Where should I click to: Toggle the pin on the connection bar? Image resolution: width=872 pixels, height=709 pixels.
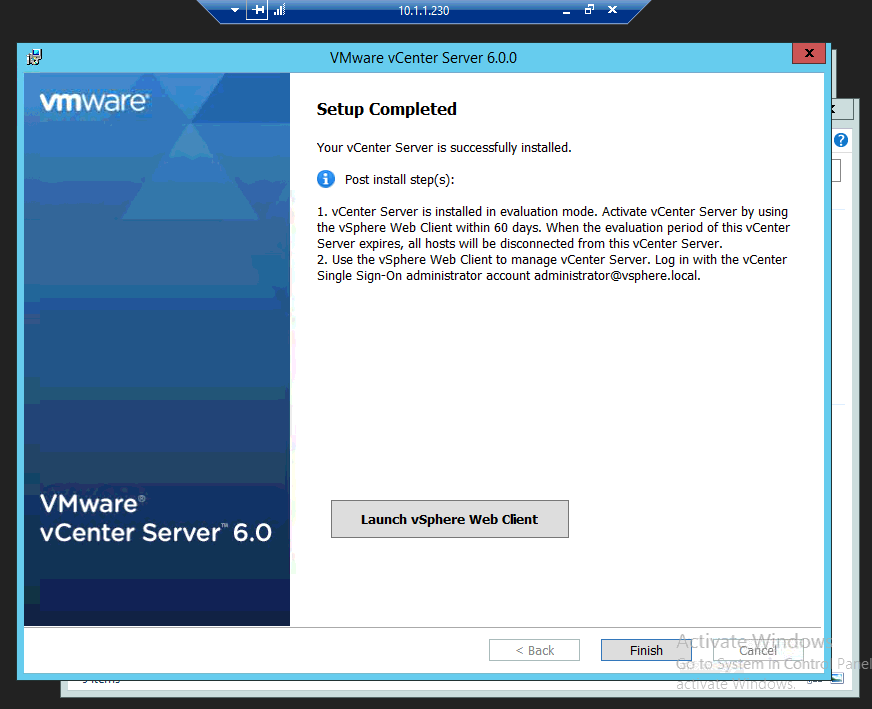click(x=257, y=9)
